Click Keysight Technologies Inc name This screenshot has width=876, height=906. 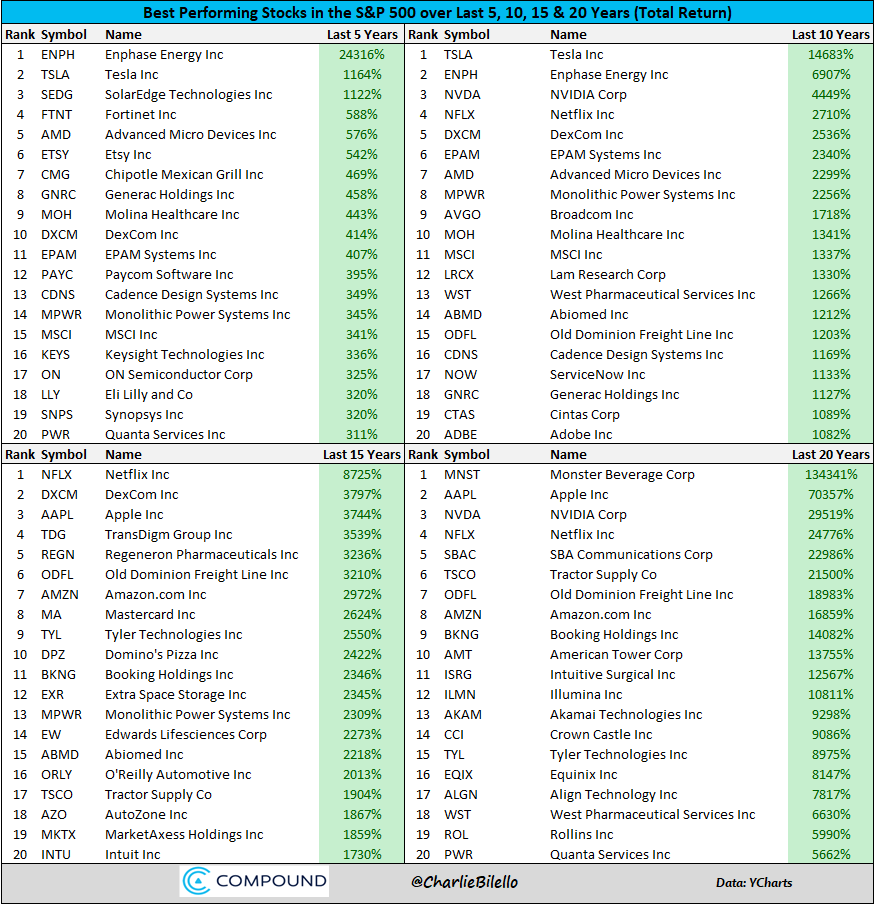(184, 355)
